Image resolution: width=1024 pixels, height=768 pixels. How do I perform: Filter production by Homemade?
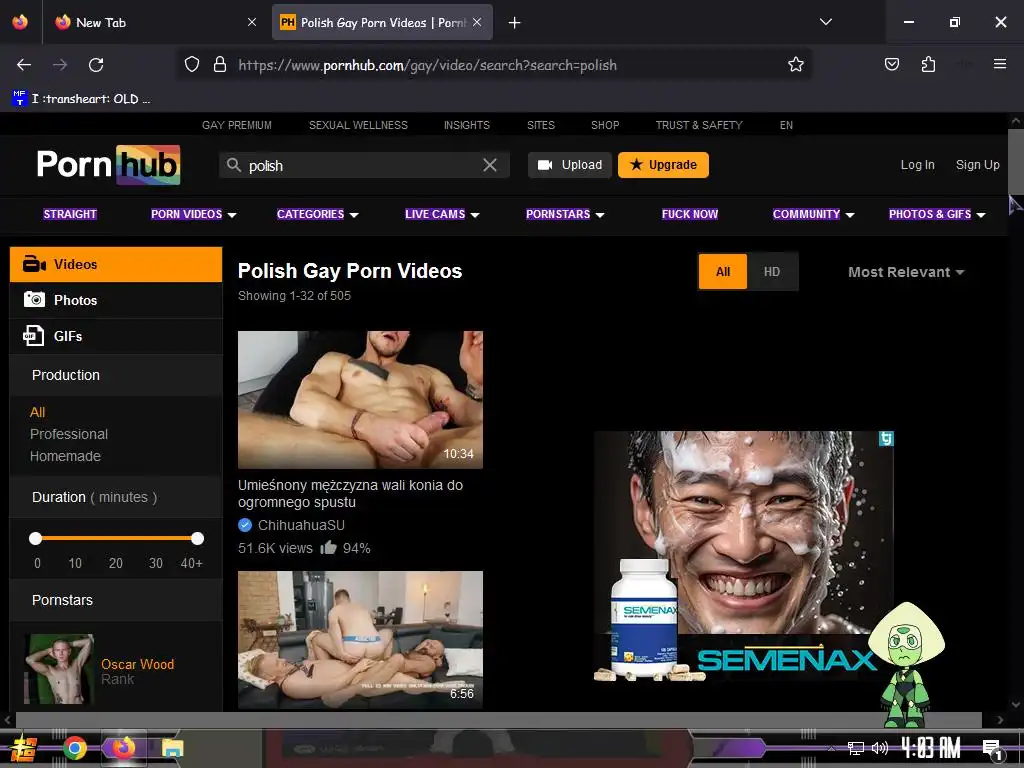[65, 456]
